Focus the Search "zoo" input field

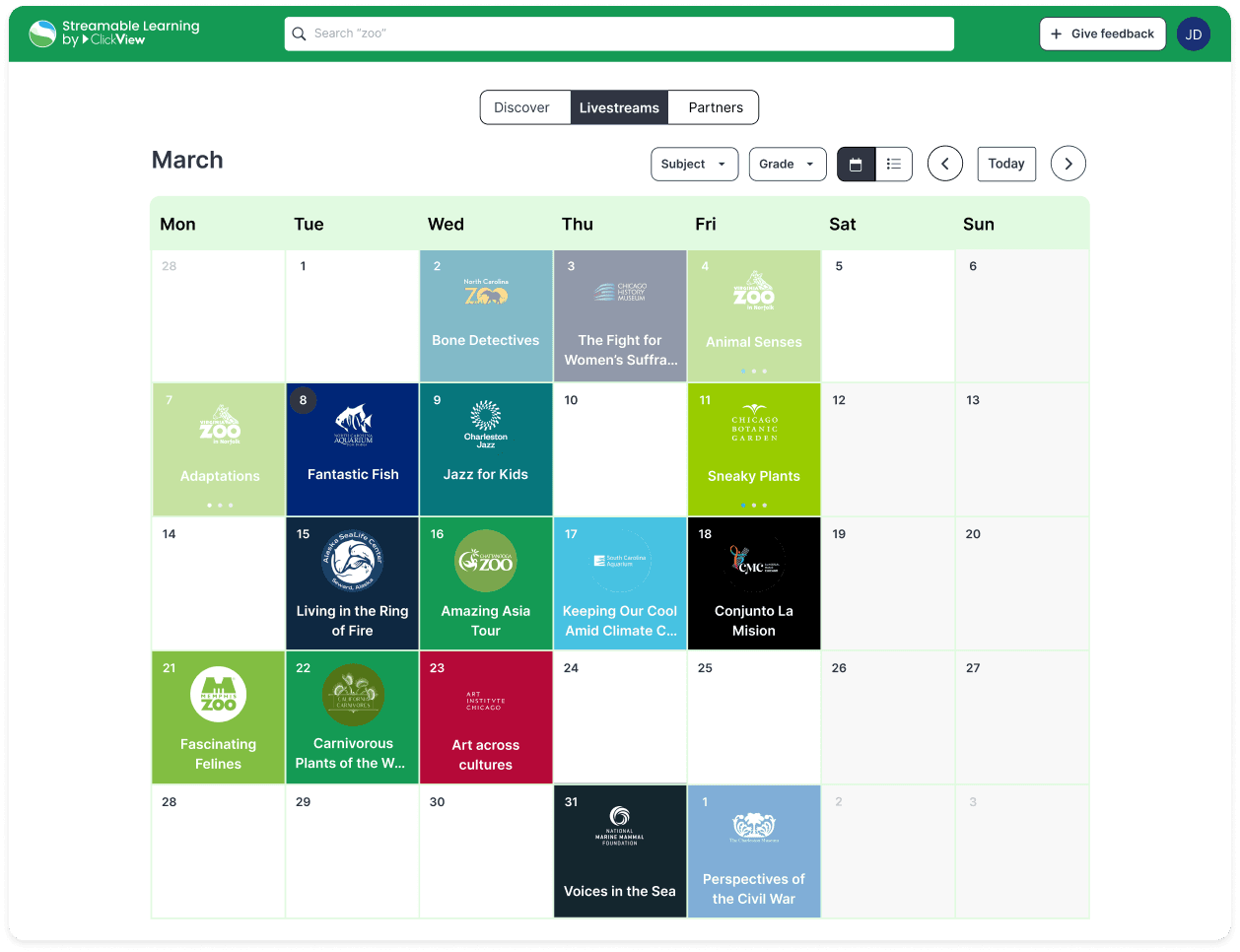(x=619, y=34)
